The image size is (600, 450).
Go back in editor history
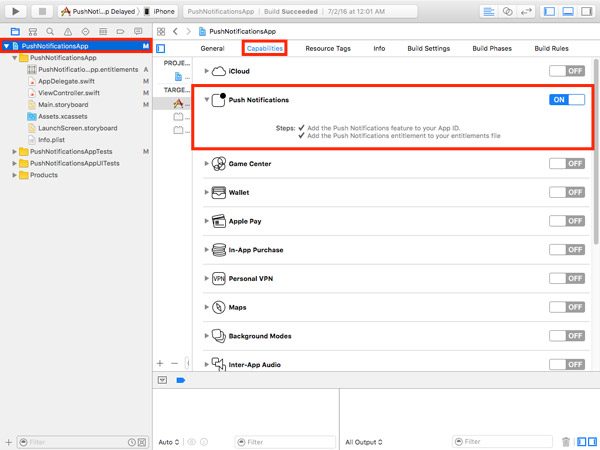[175, 31]
